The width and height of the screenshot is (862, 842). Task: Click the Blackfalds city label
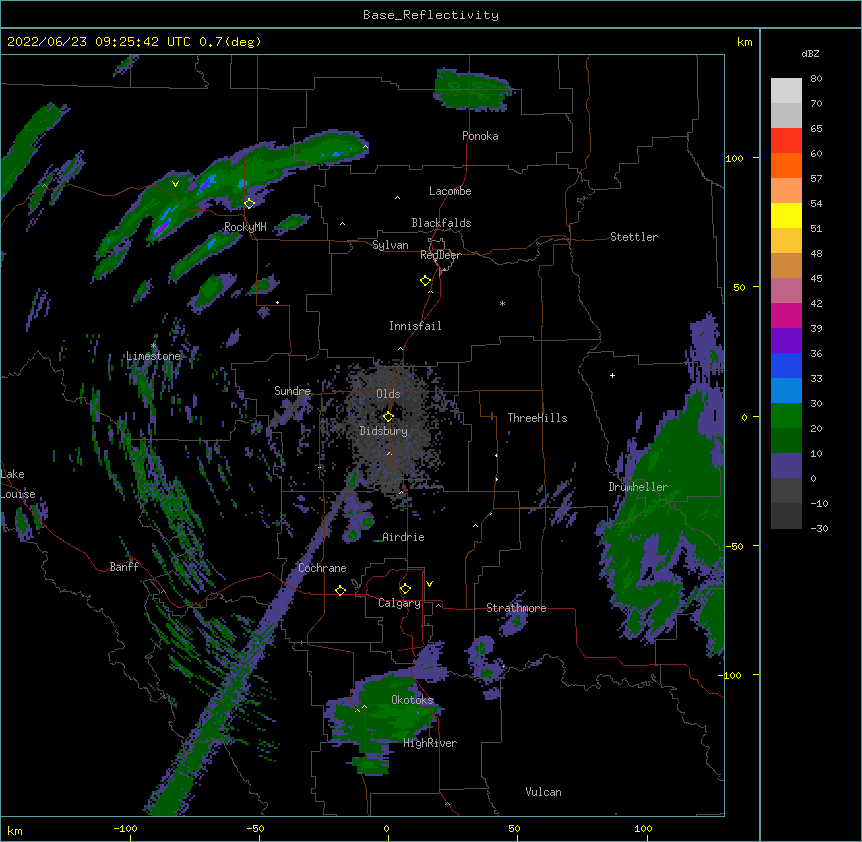441,223
